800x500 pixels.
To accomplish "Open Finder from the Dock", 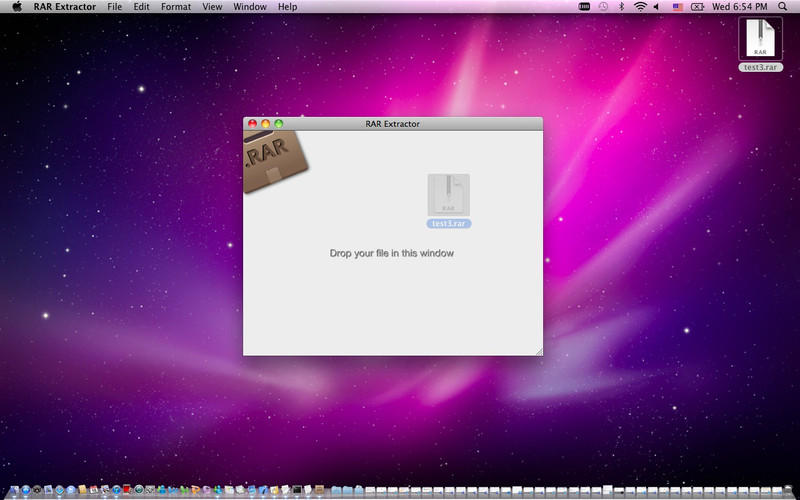I will (x=14, y=490).
